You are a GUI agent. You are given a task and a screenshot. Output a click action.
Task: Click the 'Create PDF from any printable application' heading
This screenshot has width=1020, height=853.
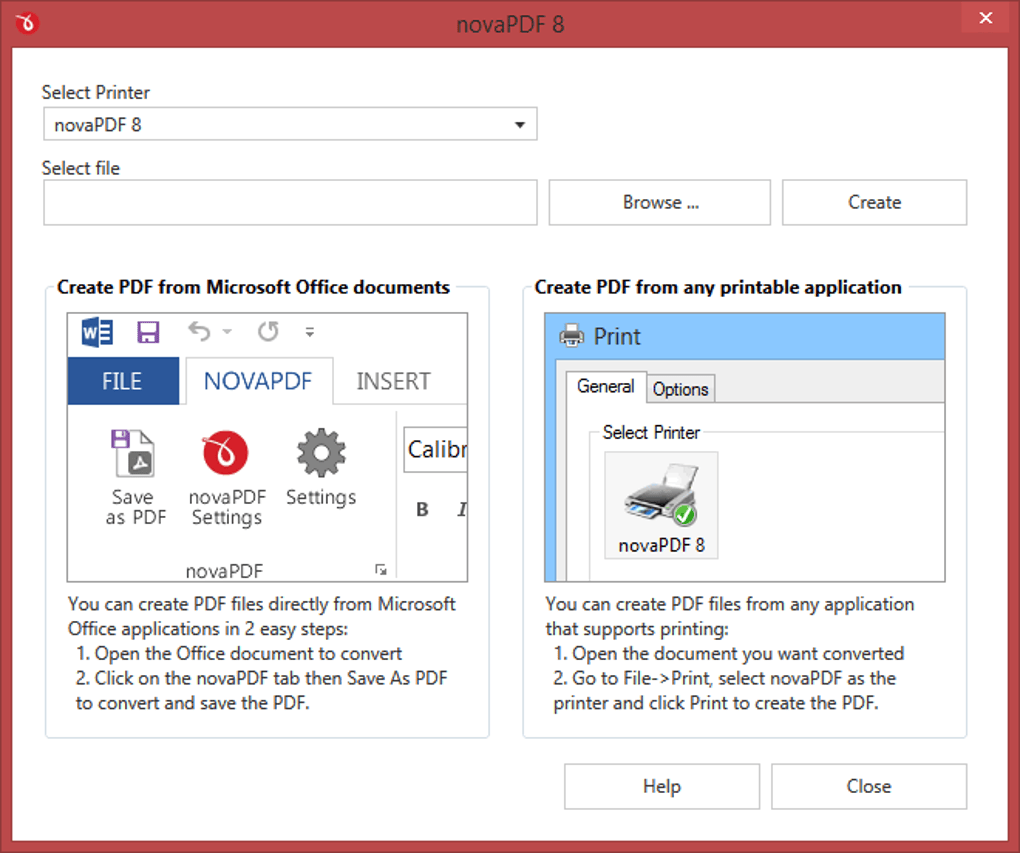tap(718, 287)
